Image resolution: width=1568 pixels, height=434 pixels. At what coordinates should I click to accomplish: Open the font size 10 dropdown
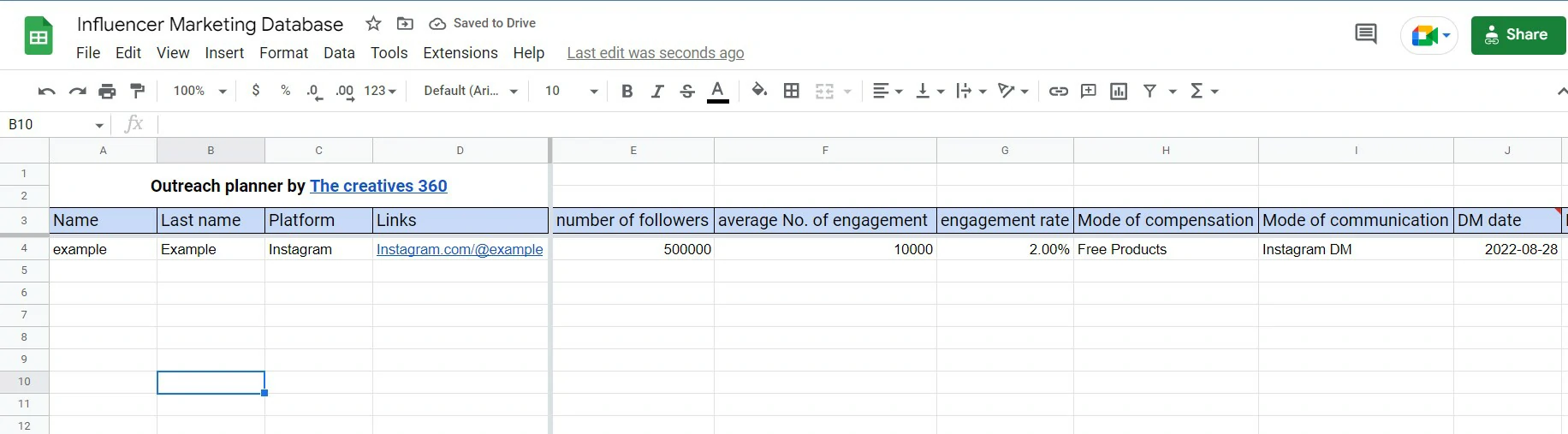point(571,91)
